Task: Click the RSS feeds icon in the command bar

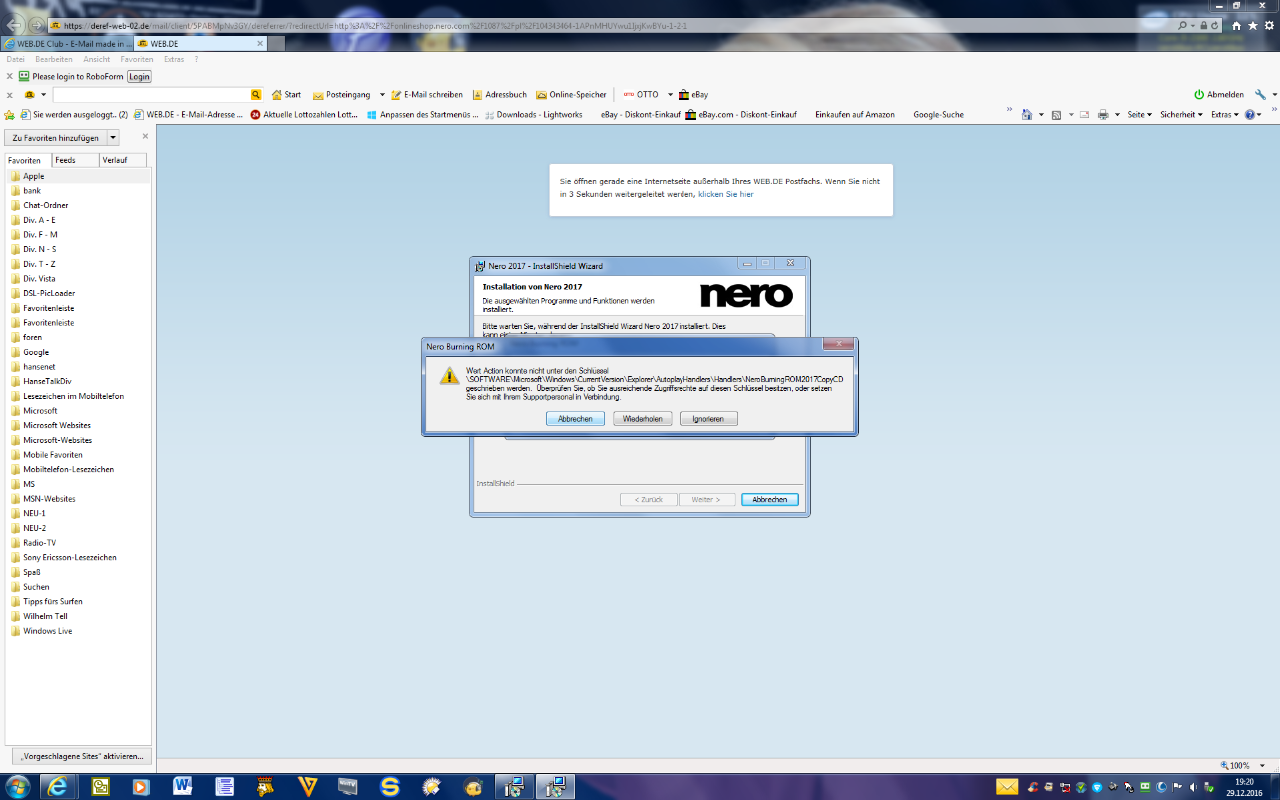Action: 1056,114
